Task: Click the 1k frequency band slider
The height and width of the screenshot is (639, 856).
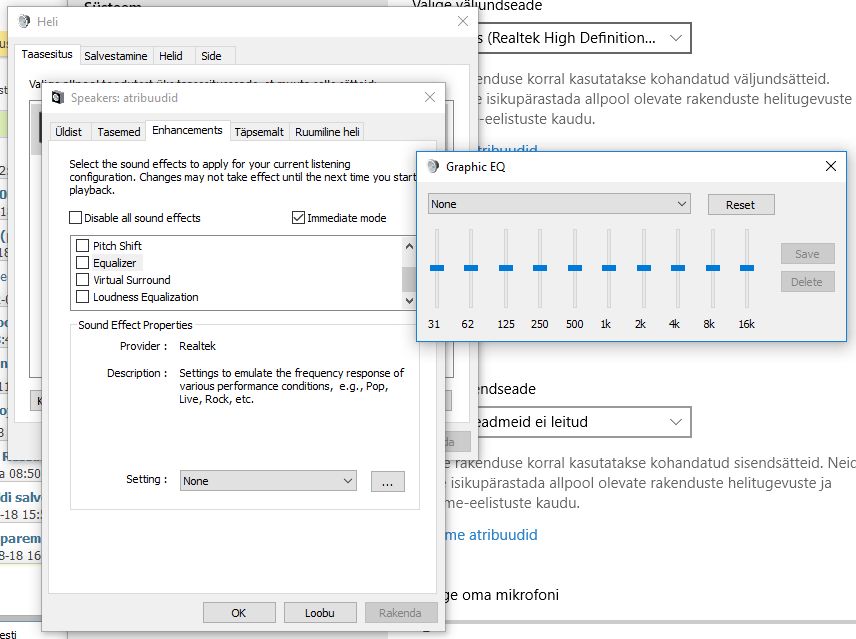Action: 609,268
